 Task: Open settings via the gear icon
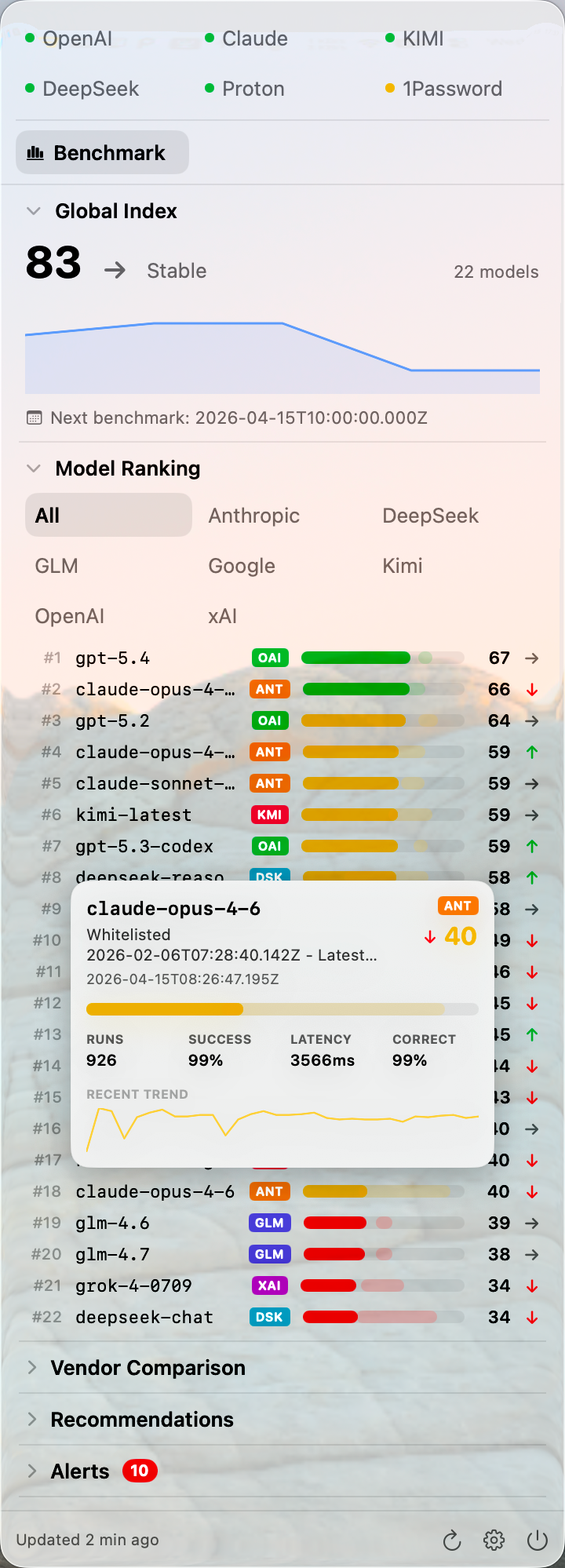494,1541
